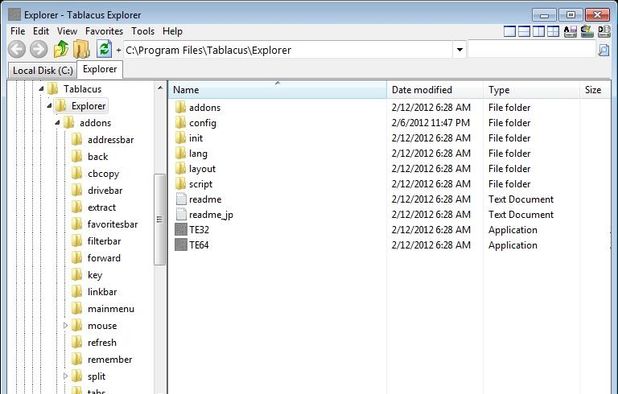Collapse the Tablacus tree node
This screenshot has width=618, height=394.
click(x=41, y=89)
